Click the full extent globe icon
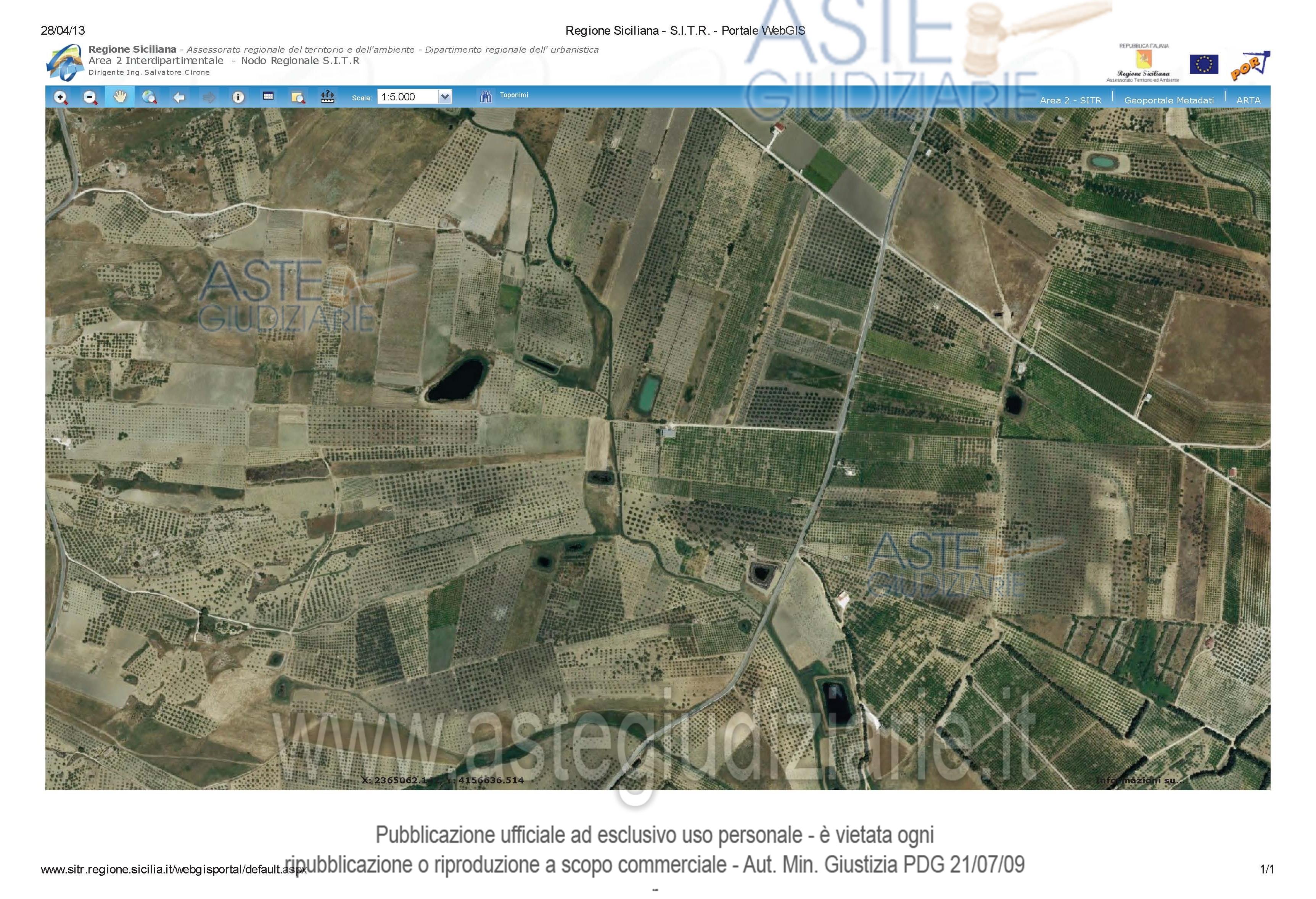Screen dimensions: 1316x899 tap(150, 97)
